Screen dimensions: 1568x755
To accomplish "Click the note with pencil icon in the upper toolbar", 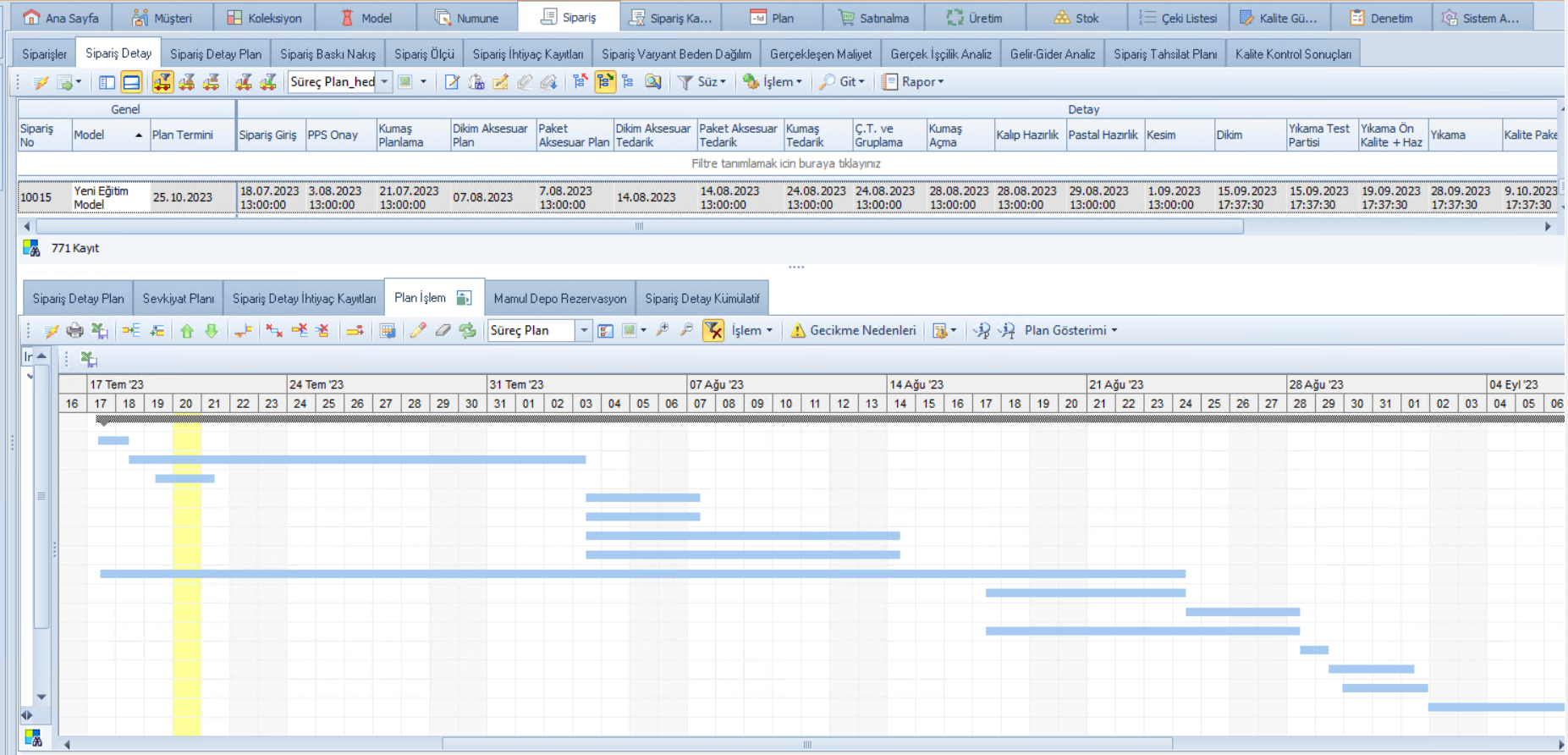I will tap(501, 82).
